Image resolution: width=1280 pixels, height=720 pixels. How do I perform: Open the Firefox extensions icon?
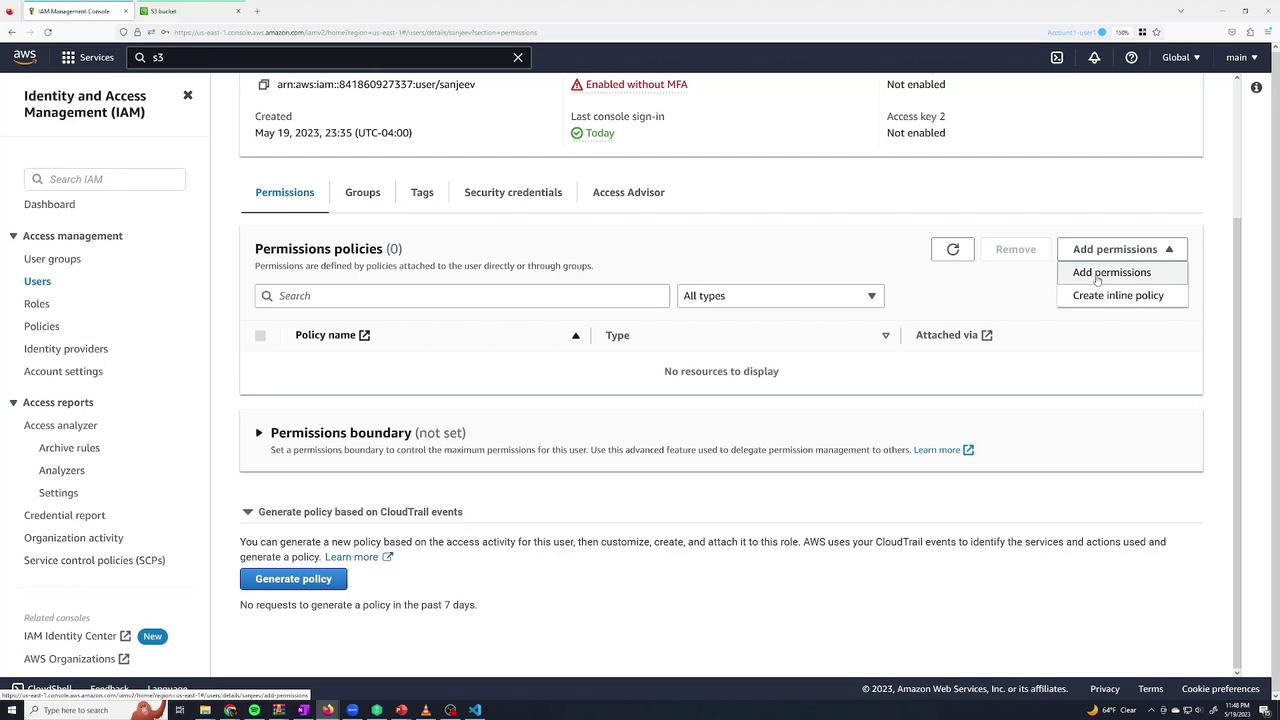(1250, 32)
